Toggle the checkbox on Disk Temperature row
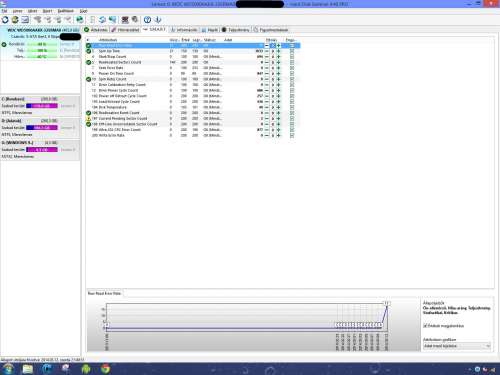Screen dimensions: 500x375 (x=292, y=107)
